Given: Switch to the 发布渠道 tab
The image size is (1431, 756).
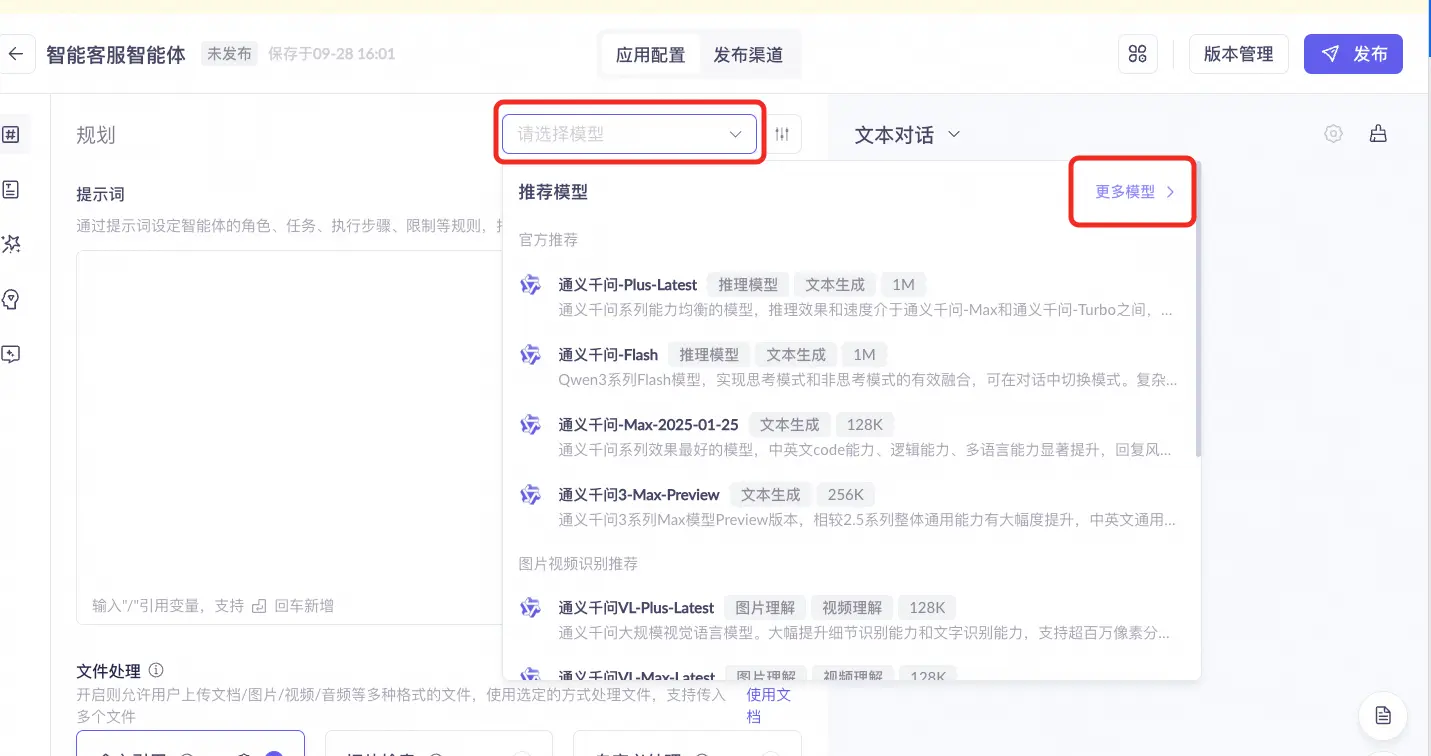Looking at the screenshot, I should pyautogui.click(x=748, y=55).
